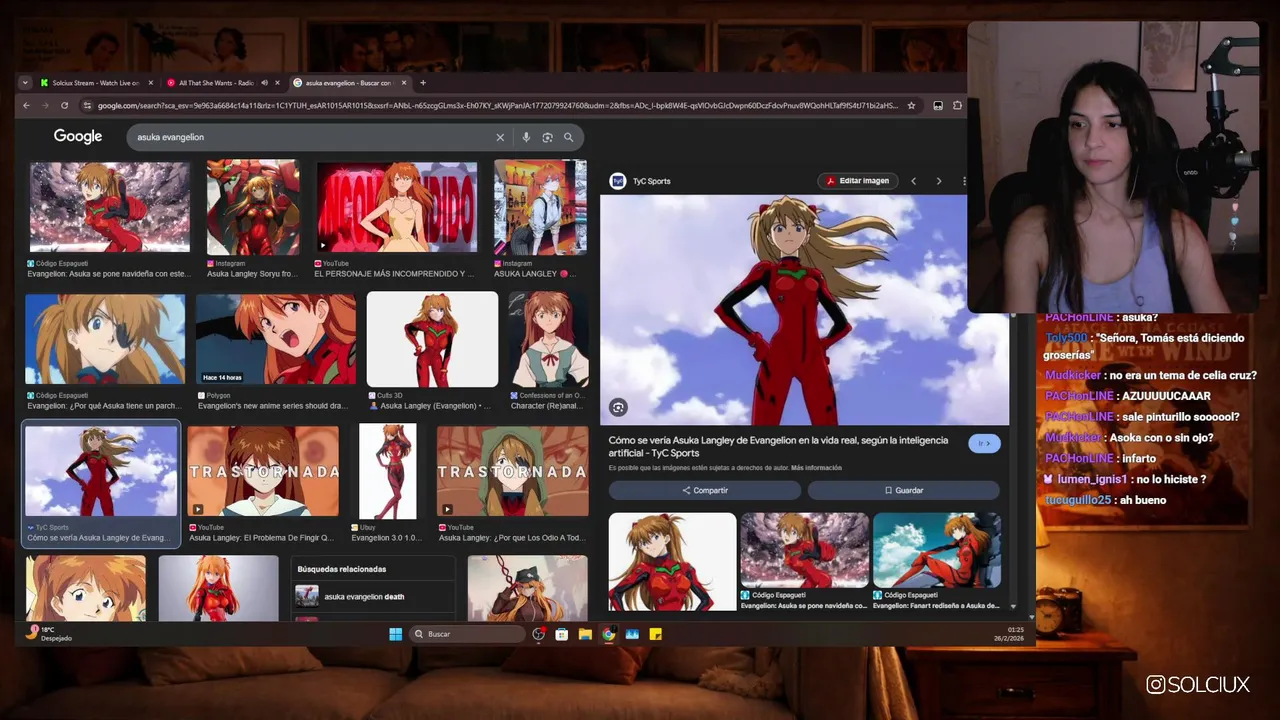This screenshot has width=1280, height=720.
Task: Start voice search with the microphone icon
Action: (x=526, y=137)
